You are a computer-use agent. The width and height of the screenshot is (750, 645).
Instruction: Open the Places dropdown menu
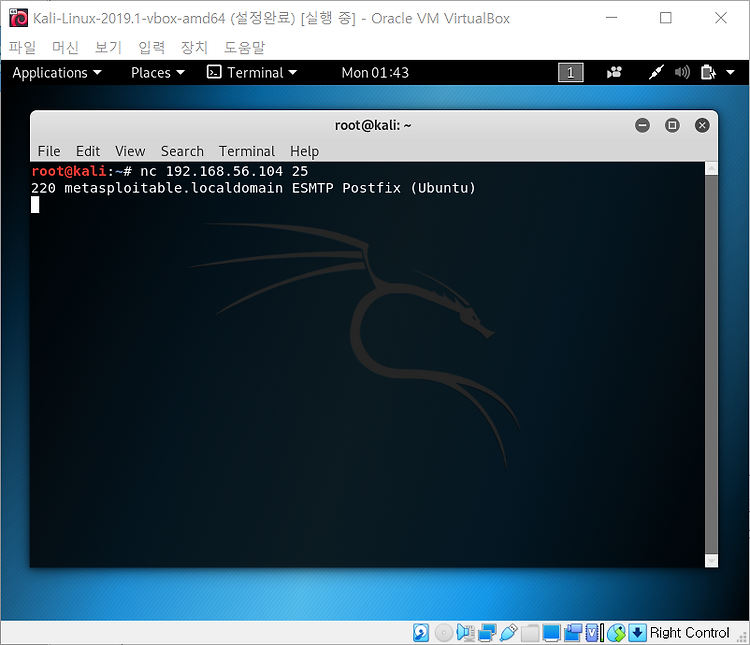click(x=158, y=73)
